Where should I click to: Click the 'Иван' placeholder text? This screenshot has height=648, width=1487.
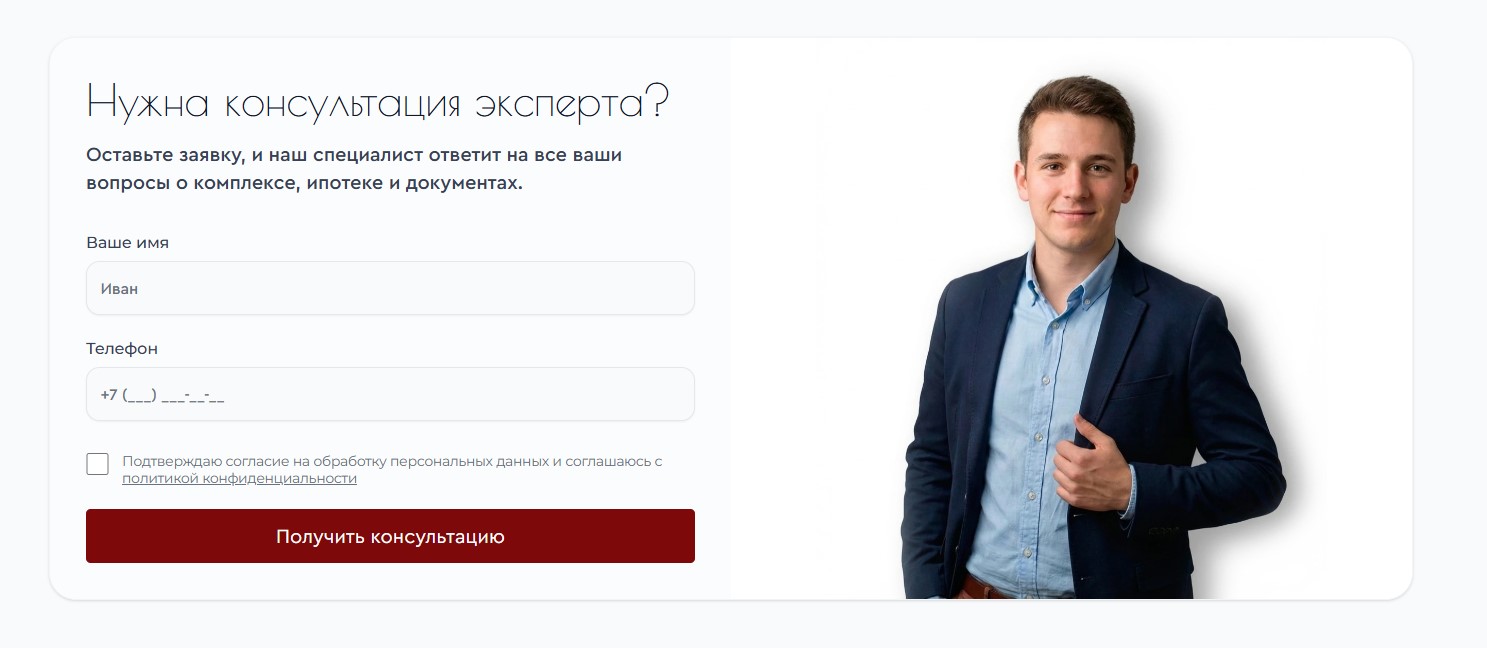[119, 289]
